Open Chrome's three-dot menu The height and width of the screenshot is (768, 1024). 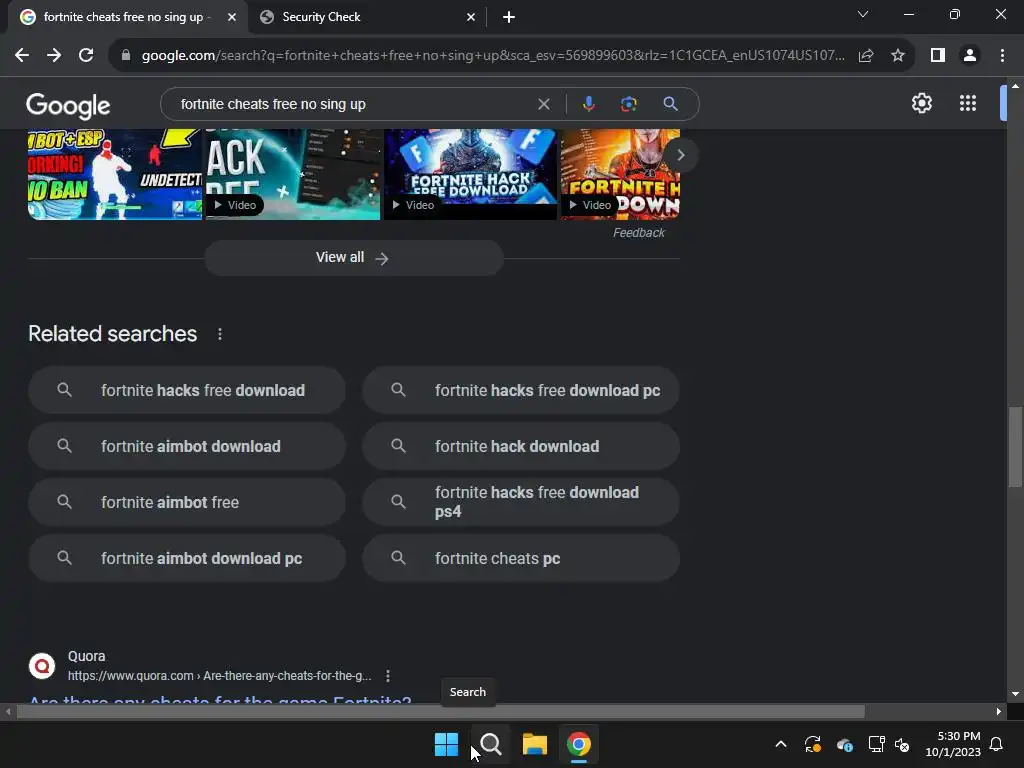pos(1002,56)
